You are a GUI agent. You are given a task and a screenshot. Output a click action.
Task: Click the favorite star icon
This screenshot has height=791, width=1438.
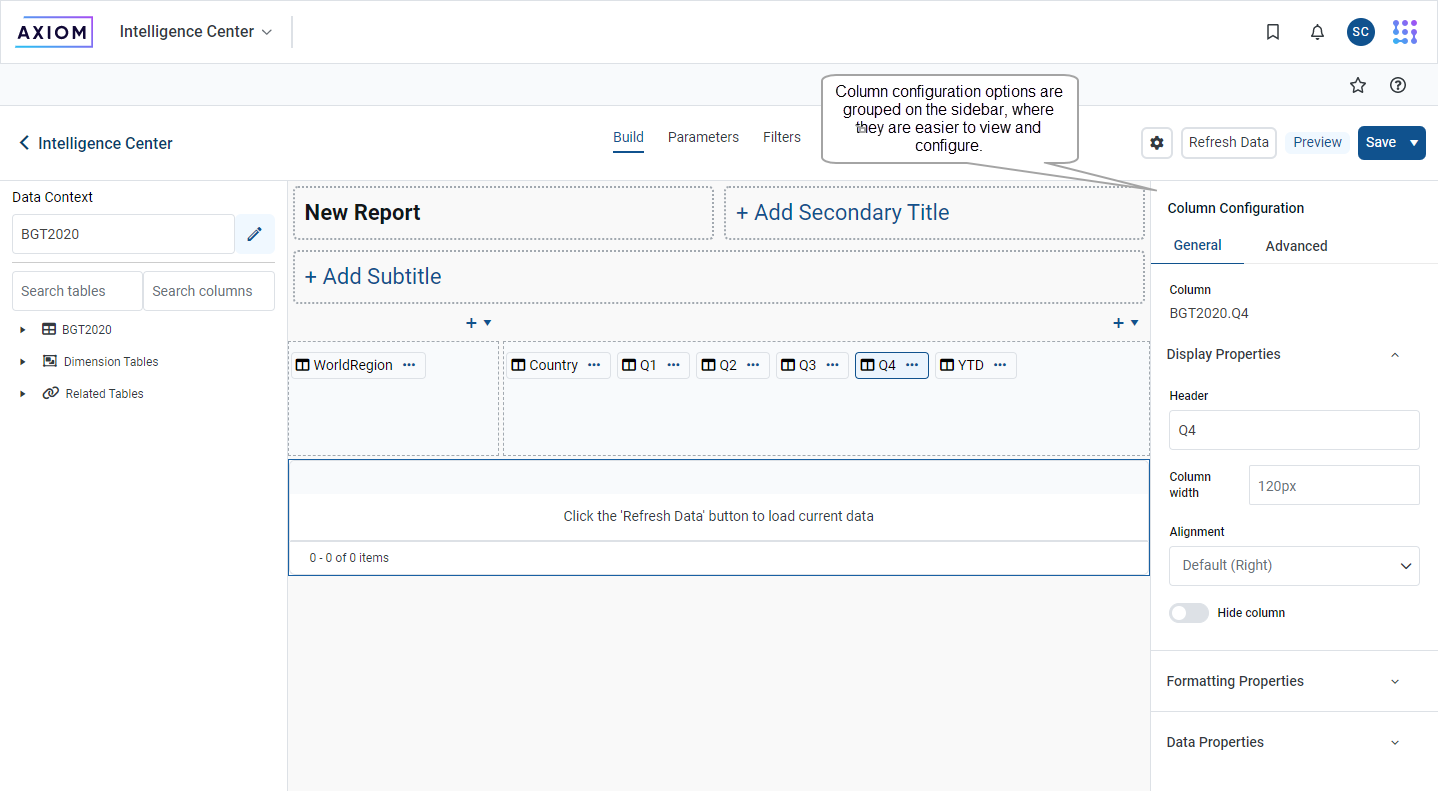[1357, 85]
